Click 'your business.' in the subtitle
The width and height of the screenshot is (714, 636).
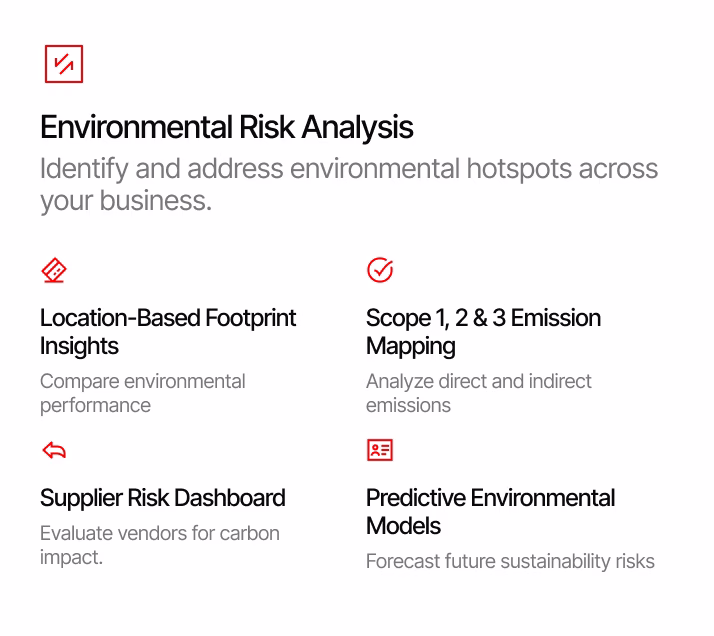(x=126, y=201)
